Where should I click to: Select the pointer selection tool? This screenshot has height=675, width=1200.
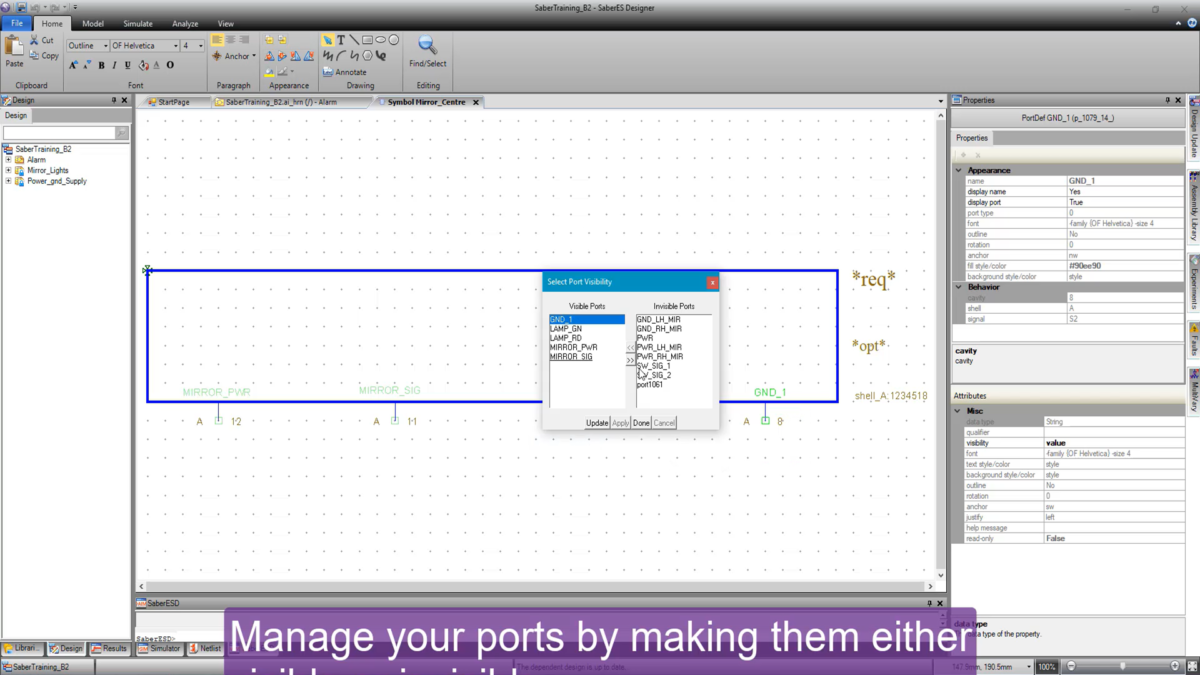click(328, 41)
